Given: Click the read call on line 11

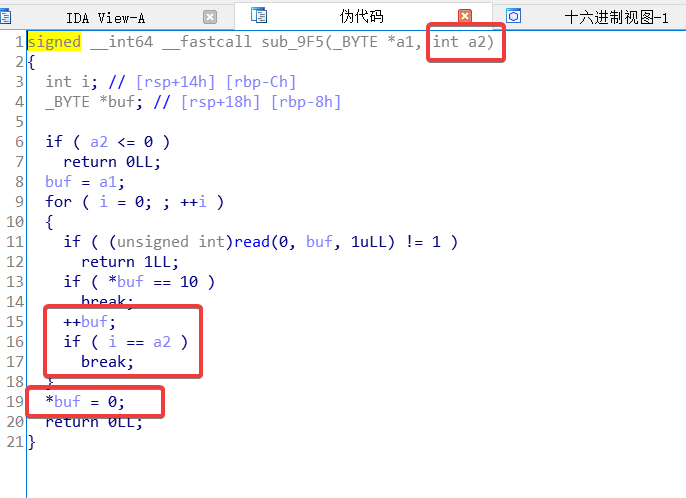Looking at the screenshot, I should 252,241.
